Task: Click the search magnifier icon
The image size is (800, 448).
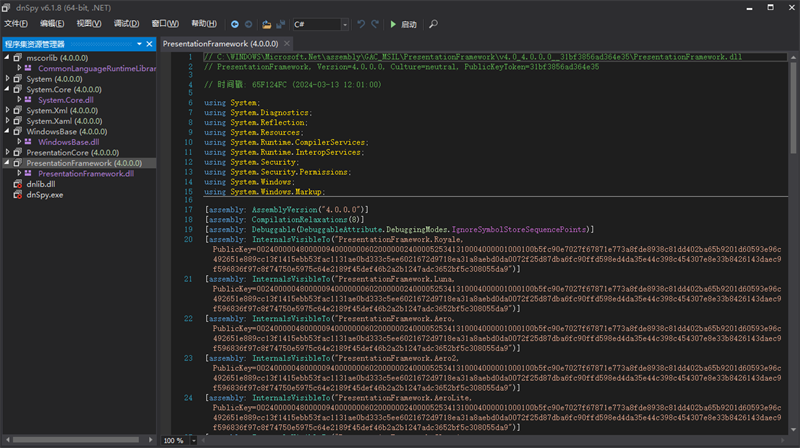Action: [432, 23]
